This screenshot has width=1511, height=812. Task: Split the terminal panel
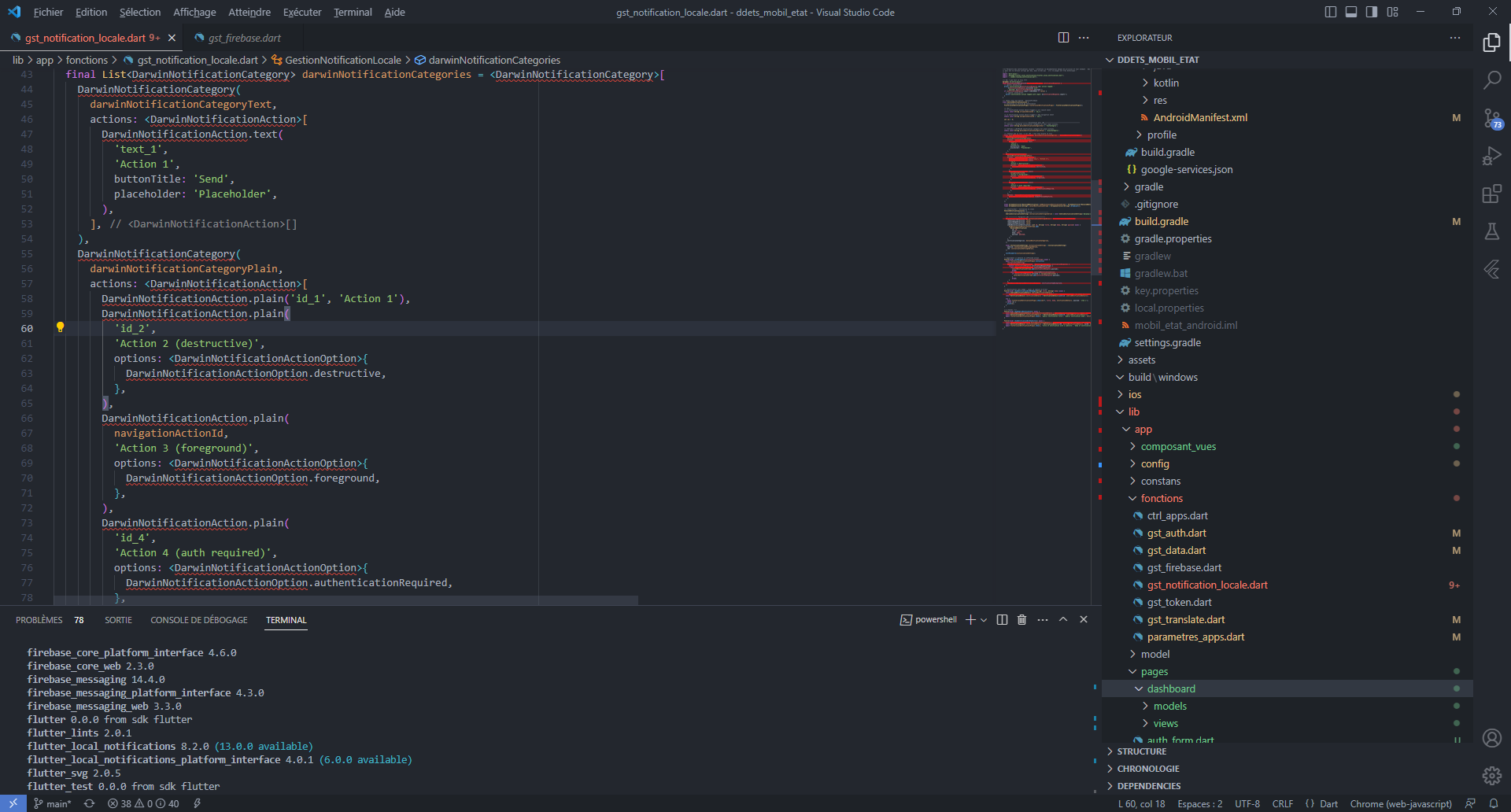[x=1001, y=619]
